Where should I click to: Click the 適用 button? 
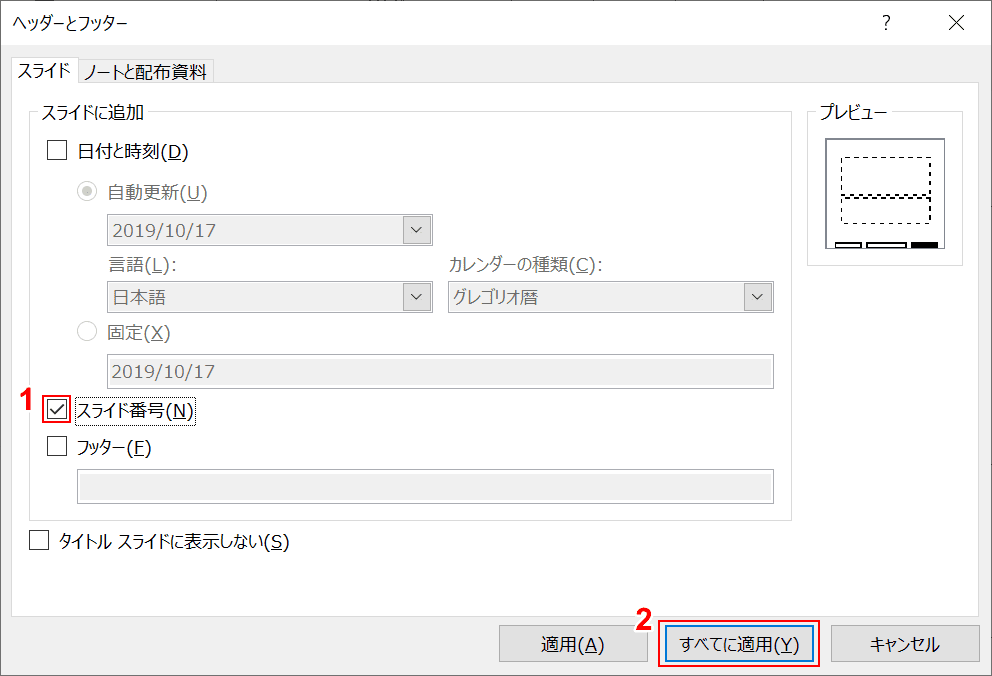coord(573,644)
